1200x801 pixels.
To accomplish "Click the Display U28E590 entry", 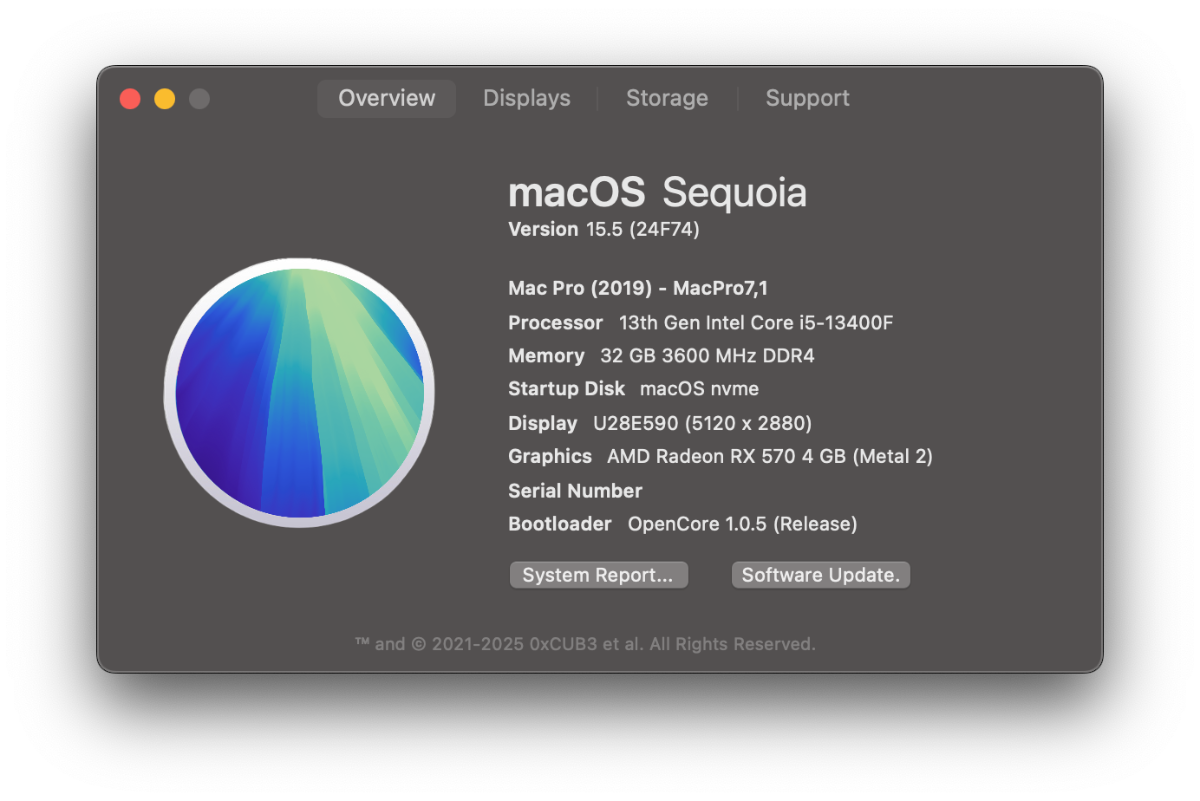I will tap(660, 423).
